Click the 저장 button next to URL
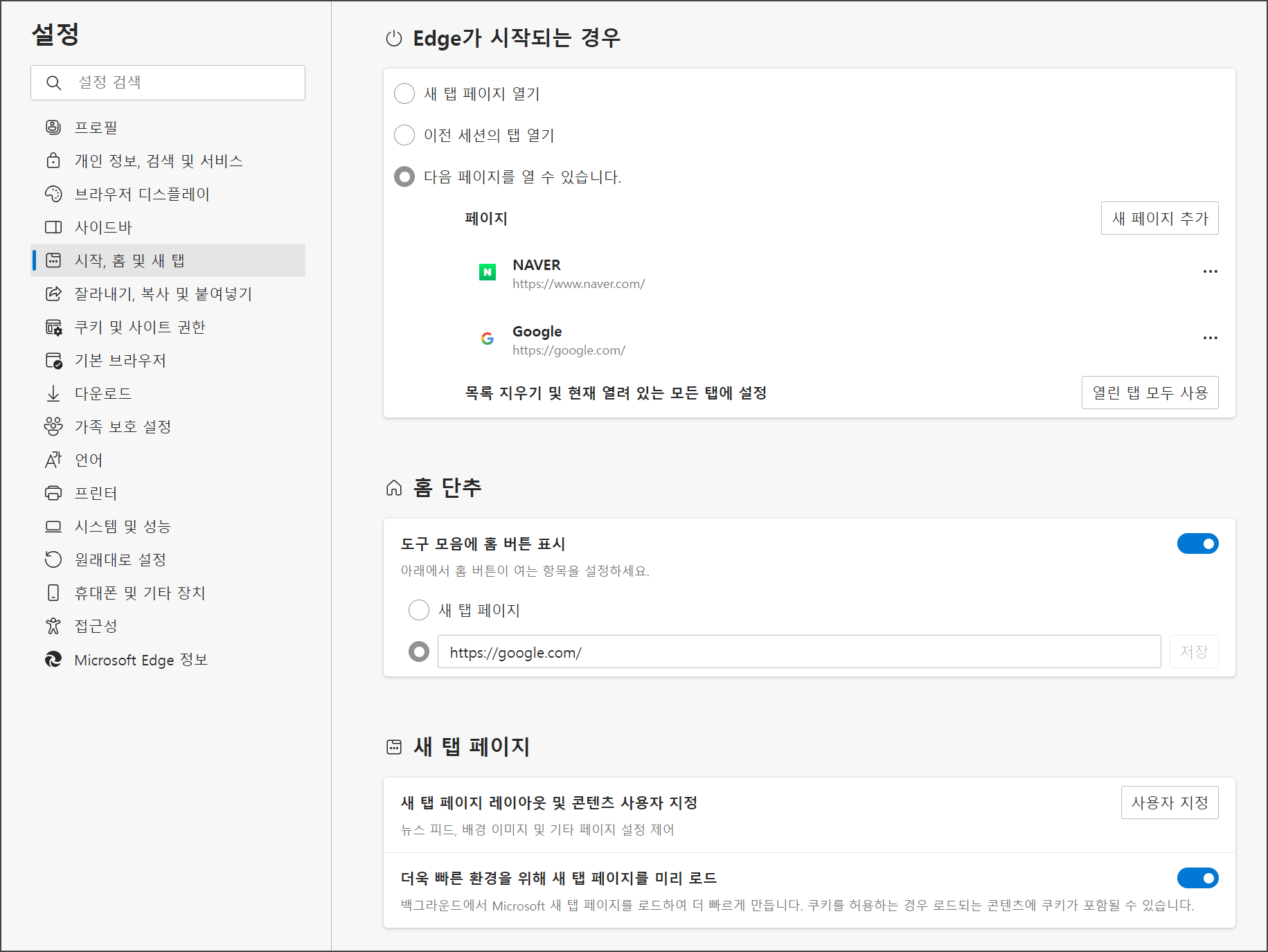The image size is (1268, 952). [1193, 652]
